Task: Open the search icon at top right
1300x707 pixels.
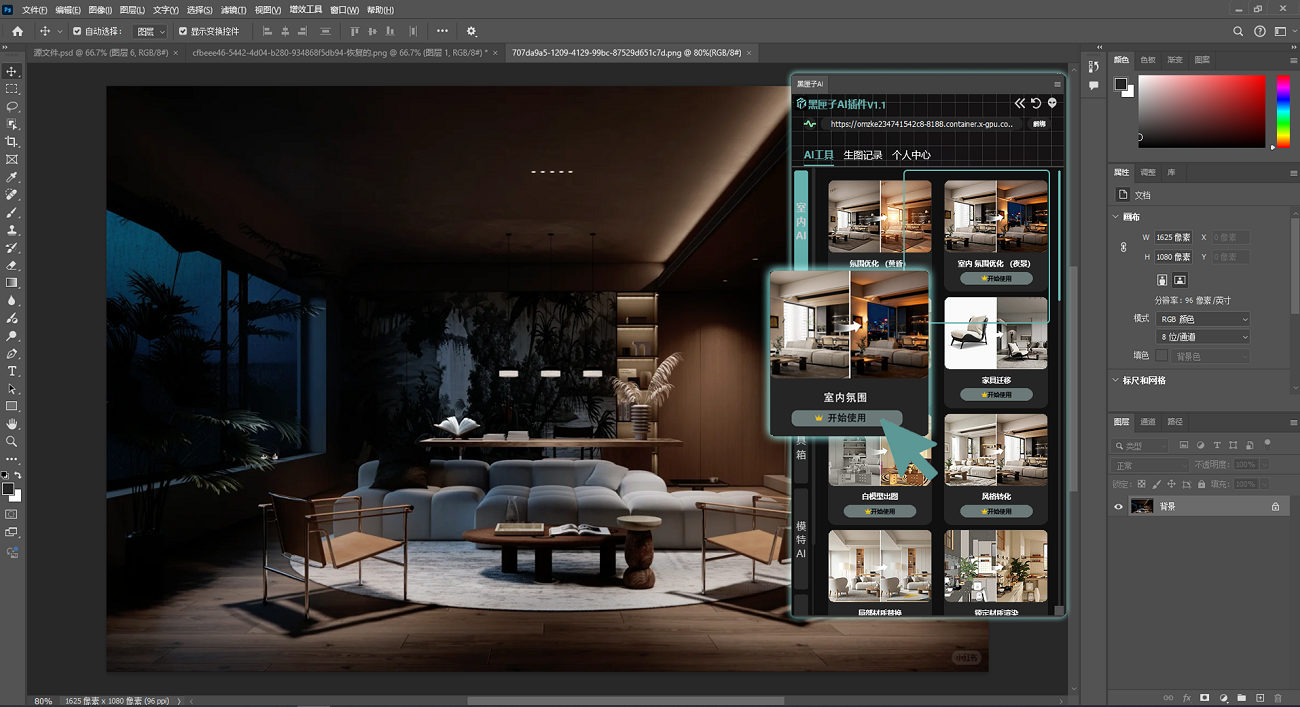Action: tap(1238, 31)
